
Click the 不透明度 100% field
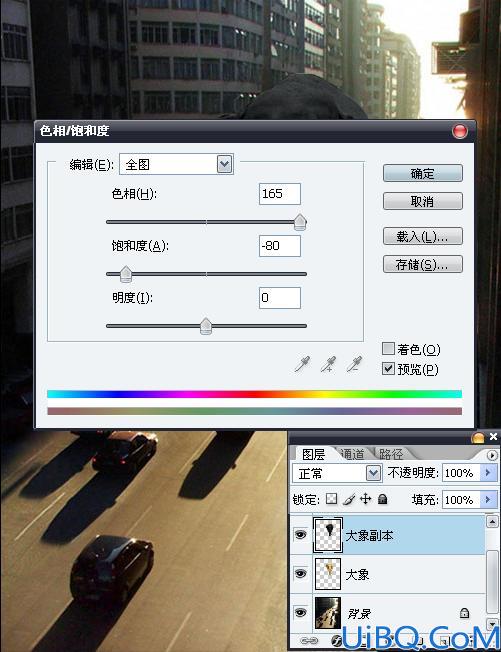pos(461,473)
